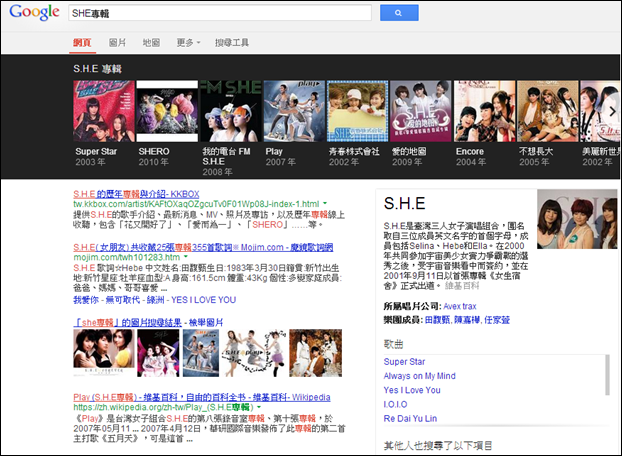Open the 不想長大 2005 album cover
This screenshot has width=622, height=456.
[548, 111]
